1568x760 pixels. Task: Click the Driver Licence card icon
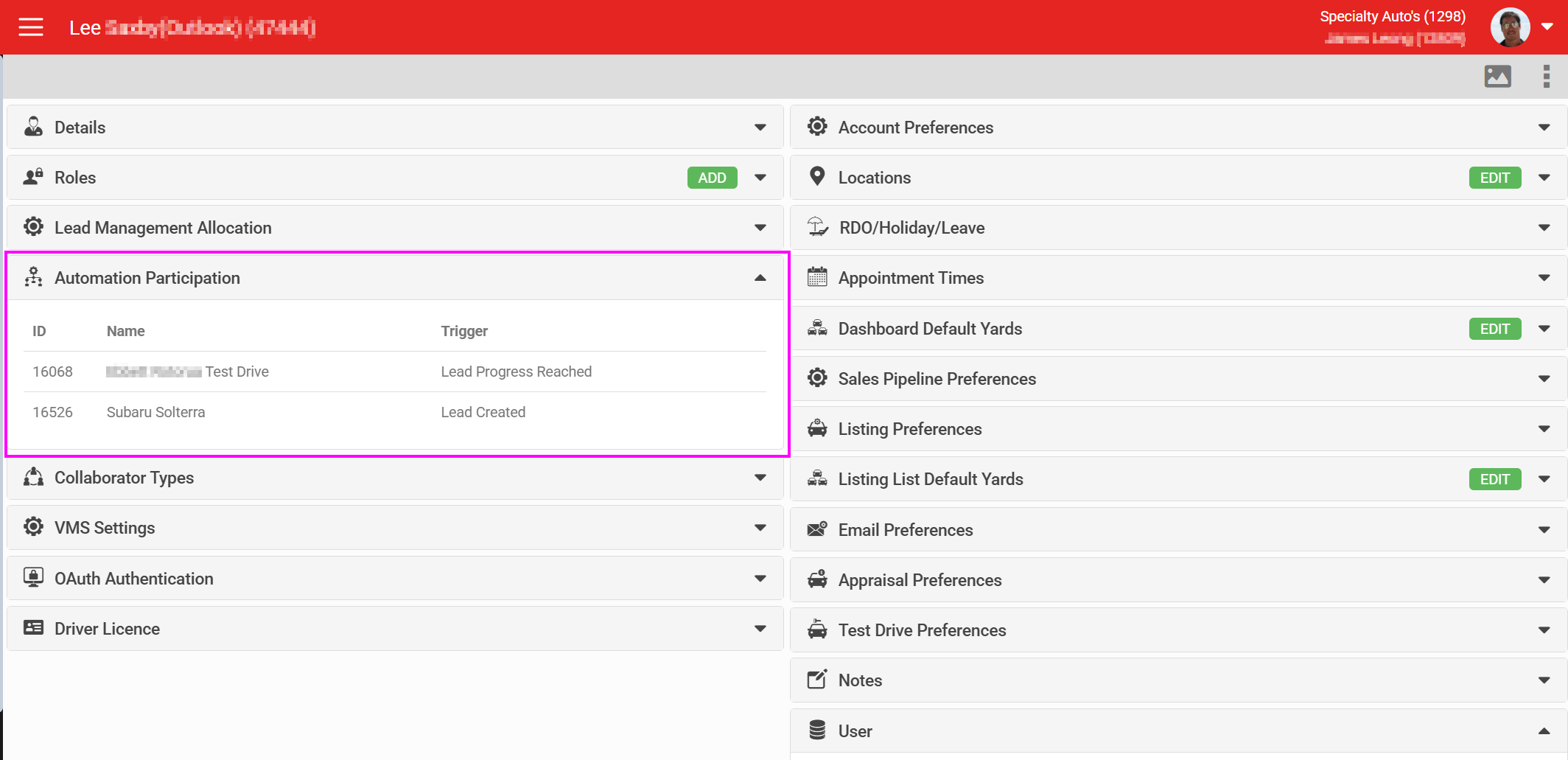click(33, 628)
